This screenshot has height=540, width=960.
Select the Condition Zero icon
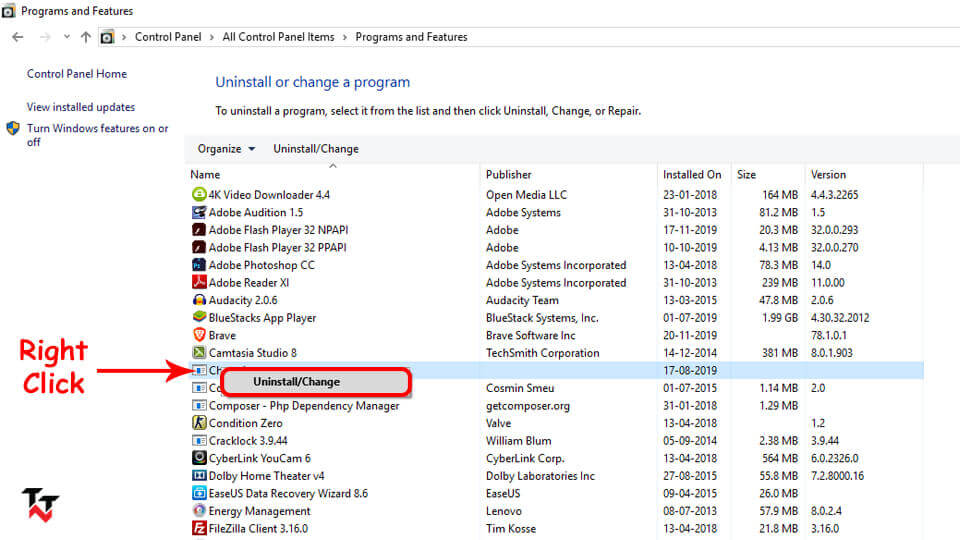pos(199,422)
